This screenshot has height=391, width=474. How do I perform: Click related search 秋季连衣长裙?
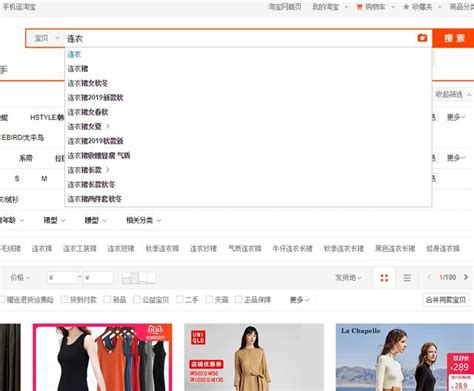point(344,249)
